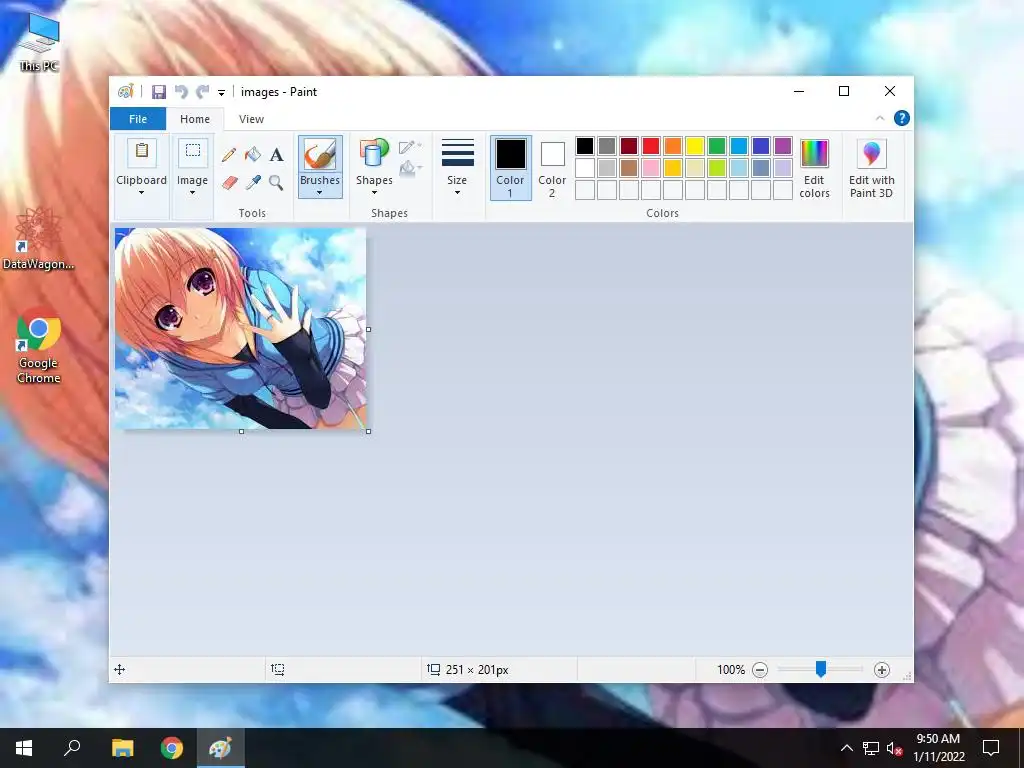
Task: Click the Edit colors rainbow icon
Action: (x=814, y=154)
